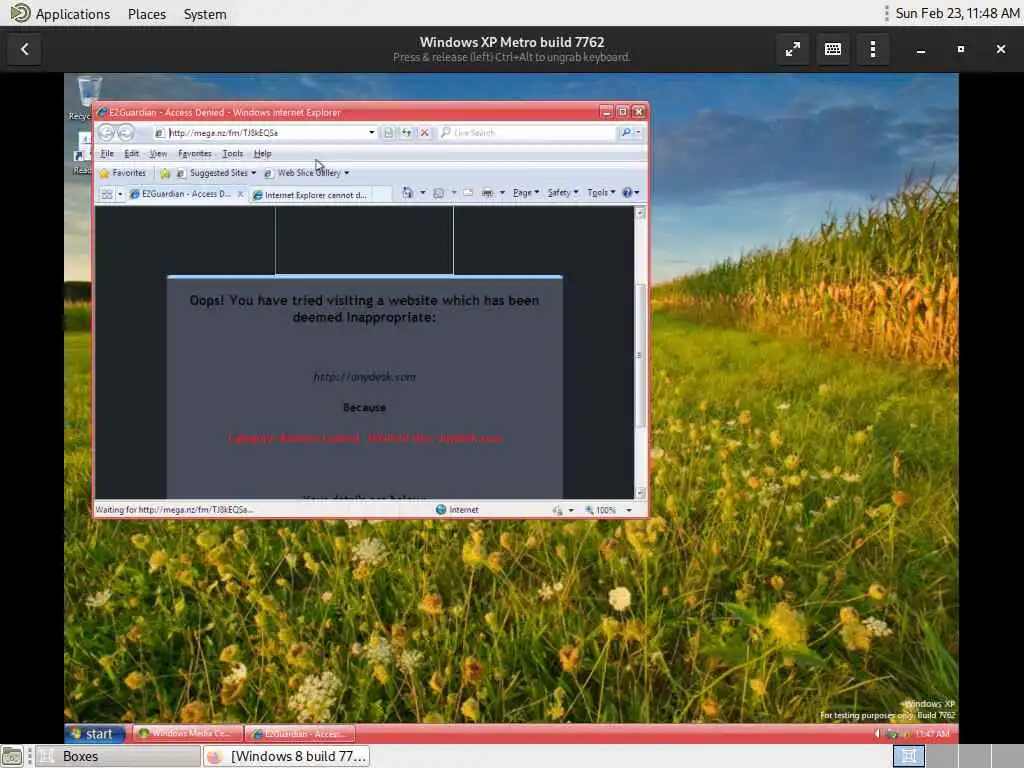Go back with IE Back arrow
1024x768 pixels.
[105, 133]
